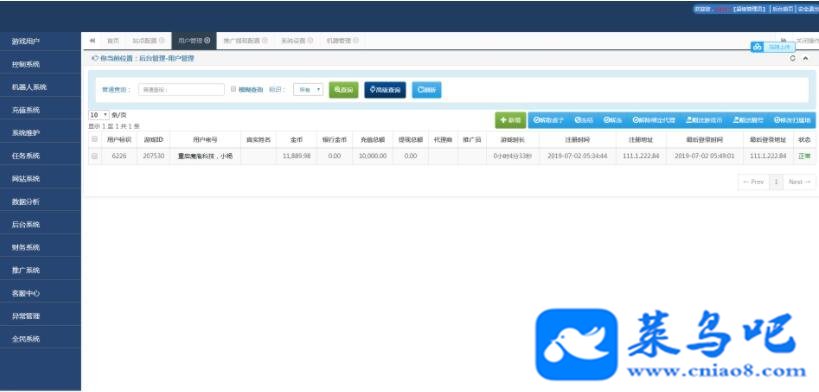Sort by the 用户标识 column header
This screenshot has height=392, width=819.
[119, 140]
